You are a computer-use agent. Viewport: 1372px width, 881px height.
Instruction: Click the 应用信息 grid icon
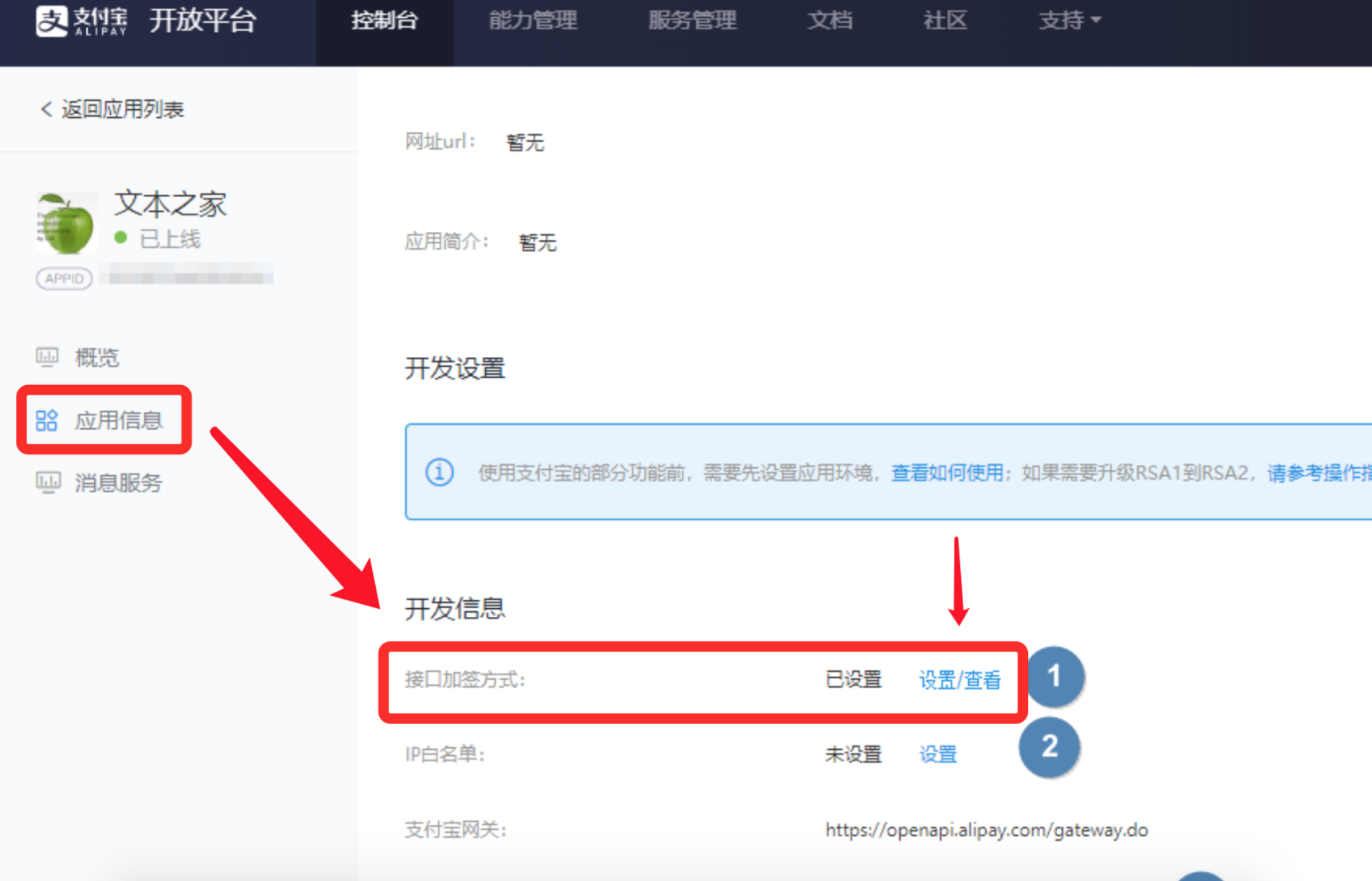click(x=47, y=420)
